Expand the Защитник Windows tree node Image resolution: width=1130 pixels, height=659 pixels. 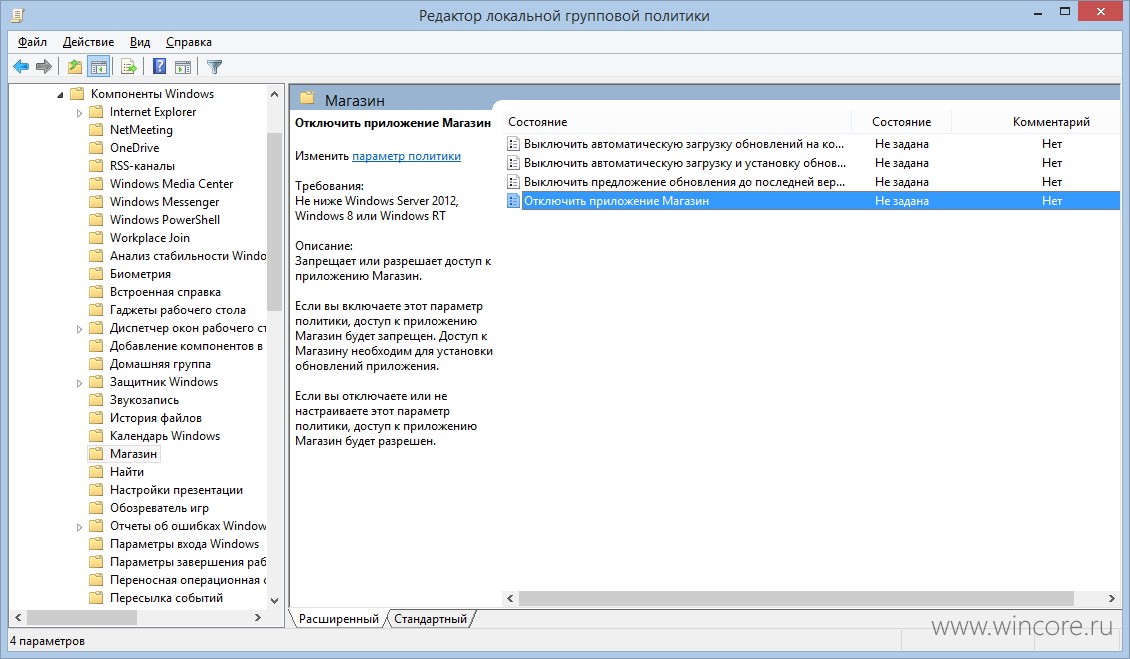tap(79, 383)
